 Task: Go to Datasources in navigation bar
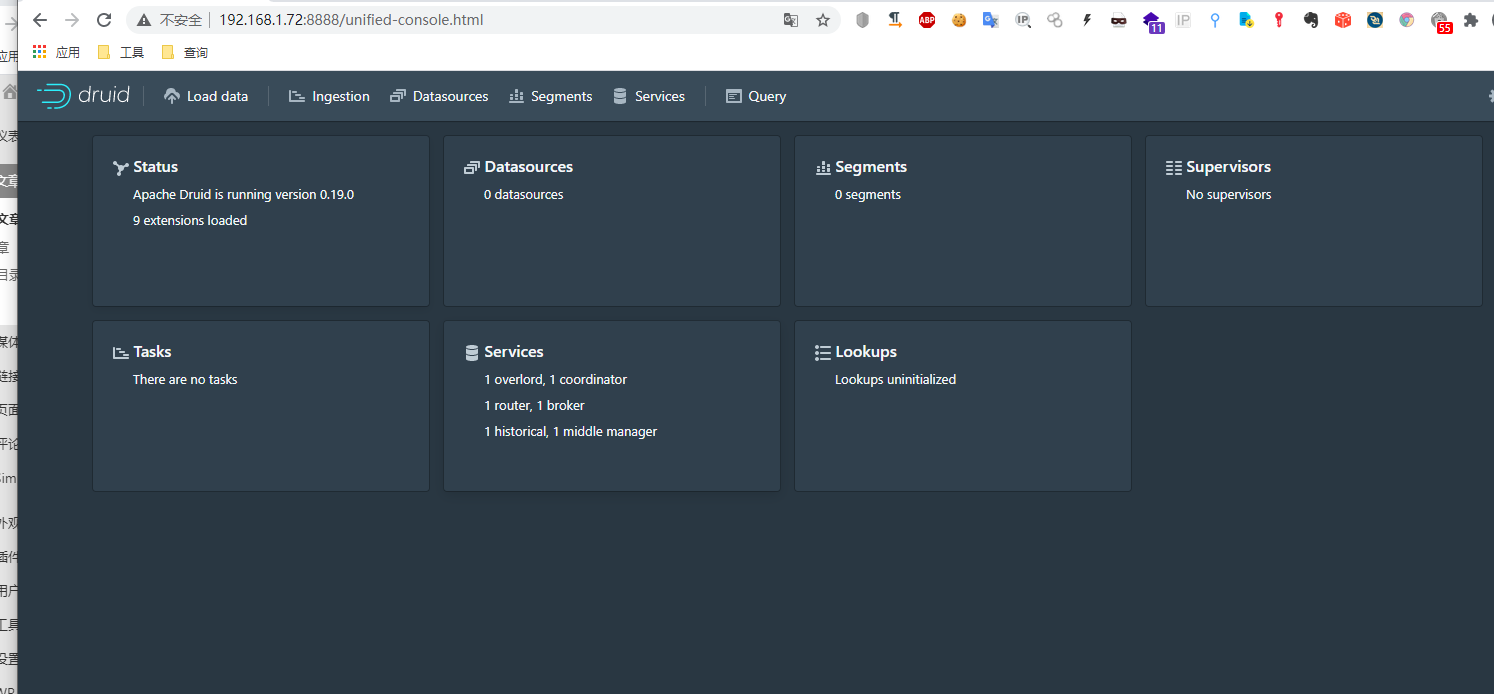439,96
